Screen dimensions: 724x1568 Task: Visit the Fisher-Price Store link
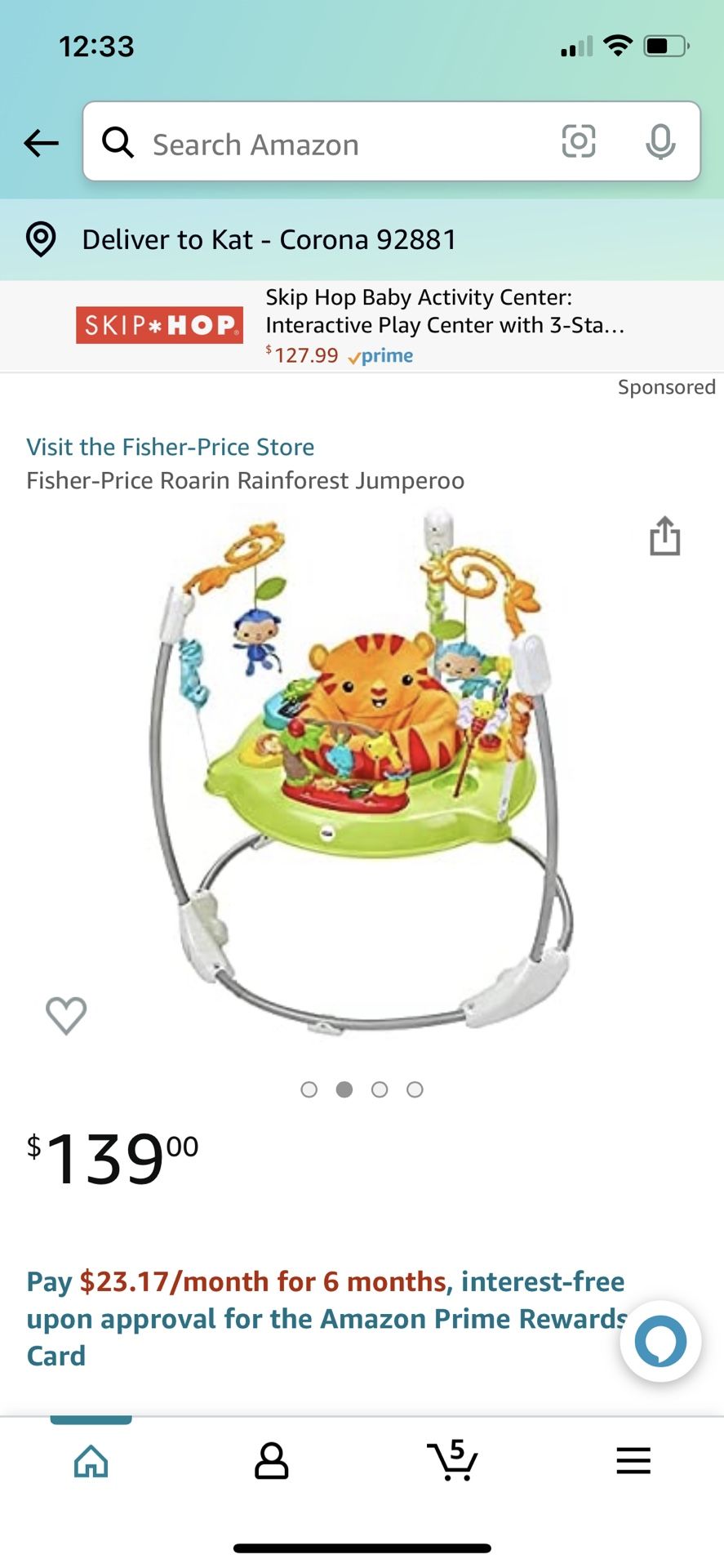171,447
